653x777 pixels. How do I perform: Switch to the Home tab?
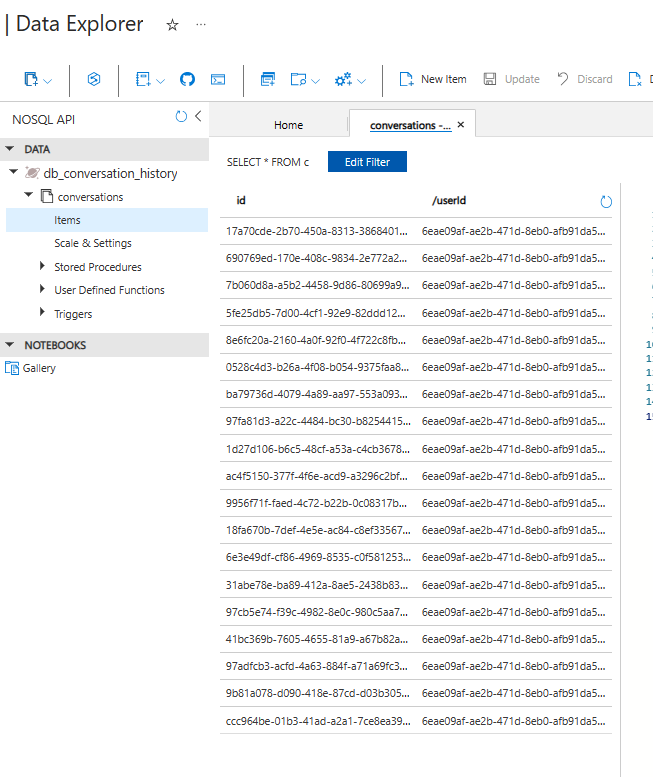tap(288, 125)
